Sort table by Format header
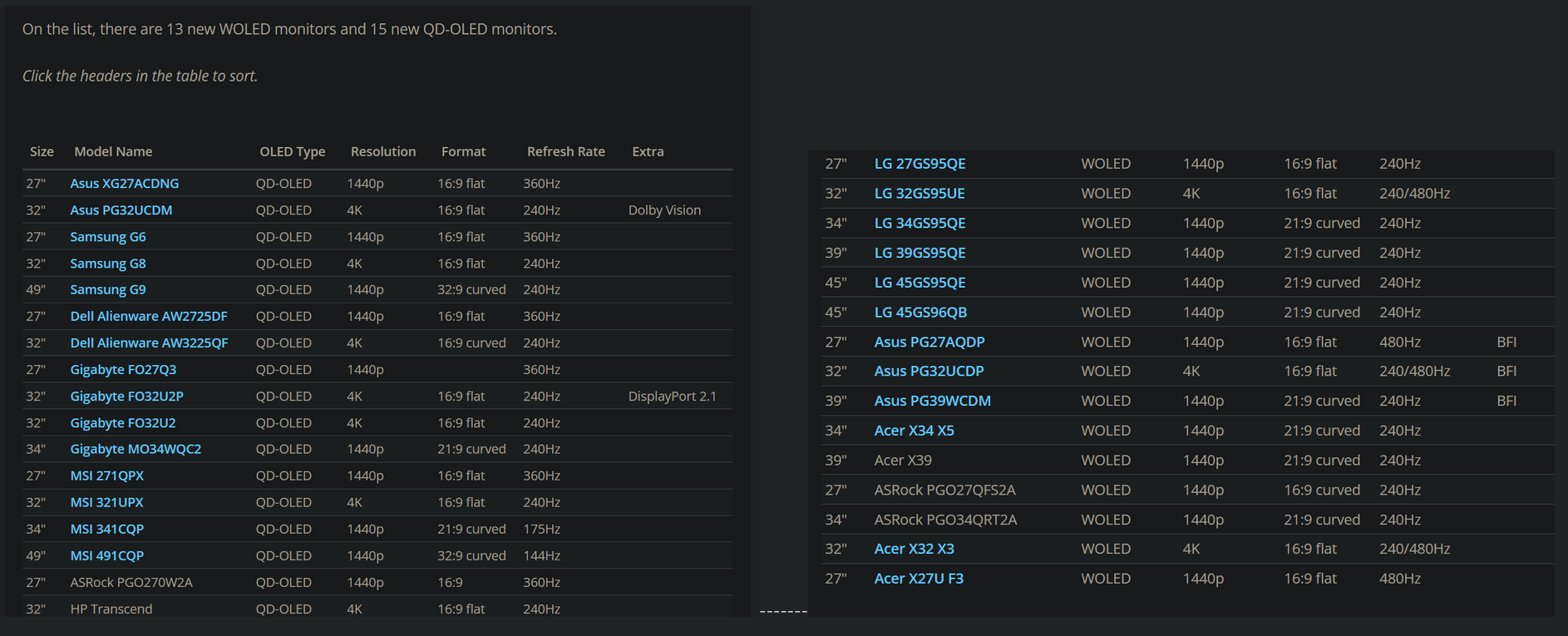 [463, 151]
